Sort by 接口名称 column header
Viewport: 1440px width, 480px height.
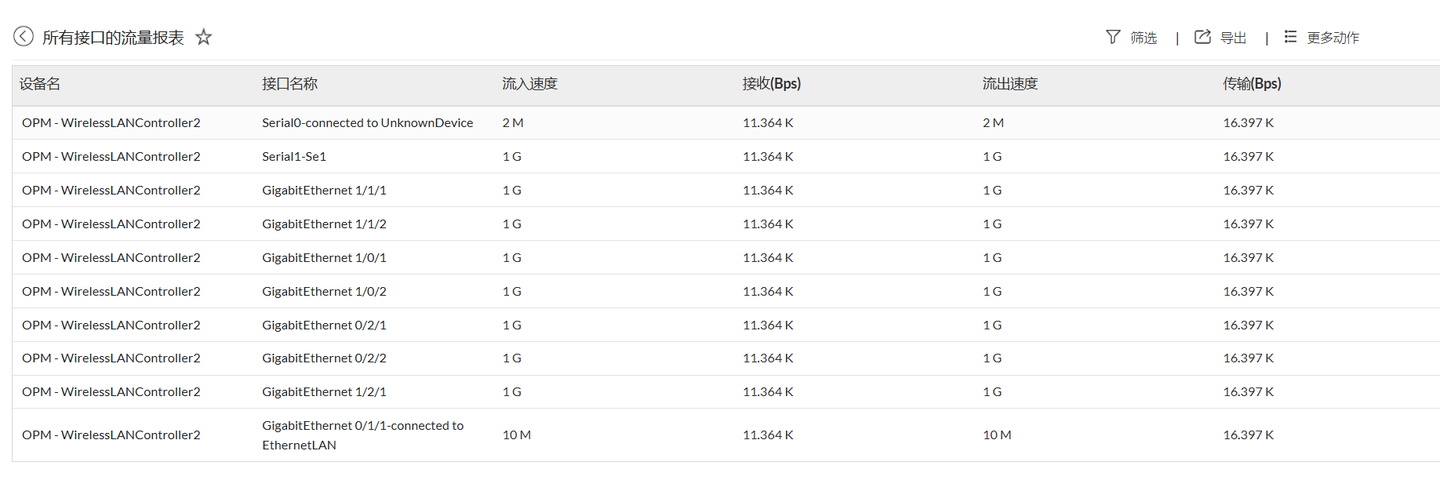[x=290, y=84]
